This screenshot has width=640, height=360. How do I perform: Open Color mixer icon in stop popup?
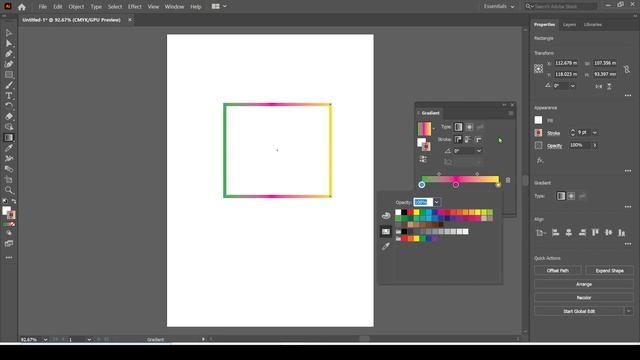pyautogui.click(x=386, y=215)
